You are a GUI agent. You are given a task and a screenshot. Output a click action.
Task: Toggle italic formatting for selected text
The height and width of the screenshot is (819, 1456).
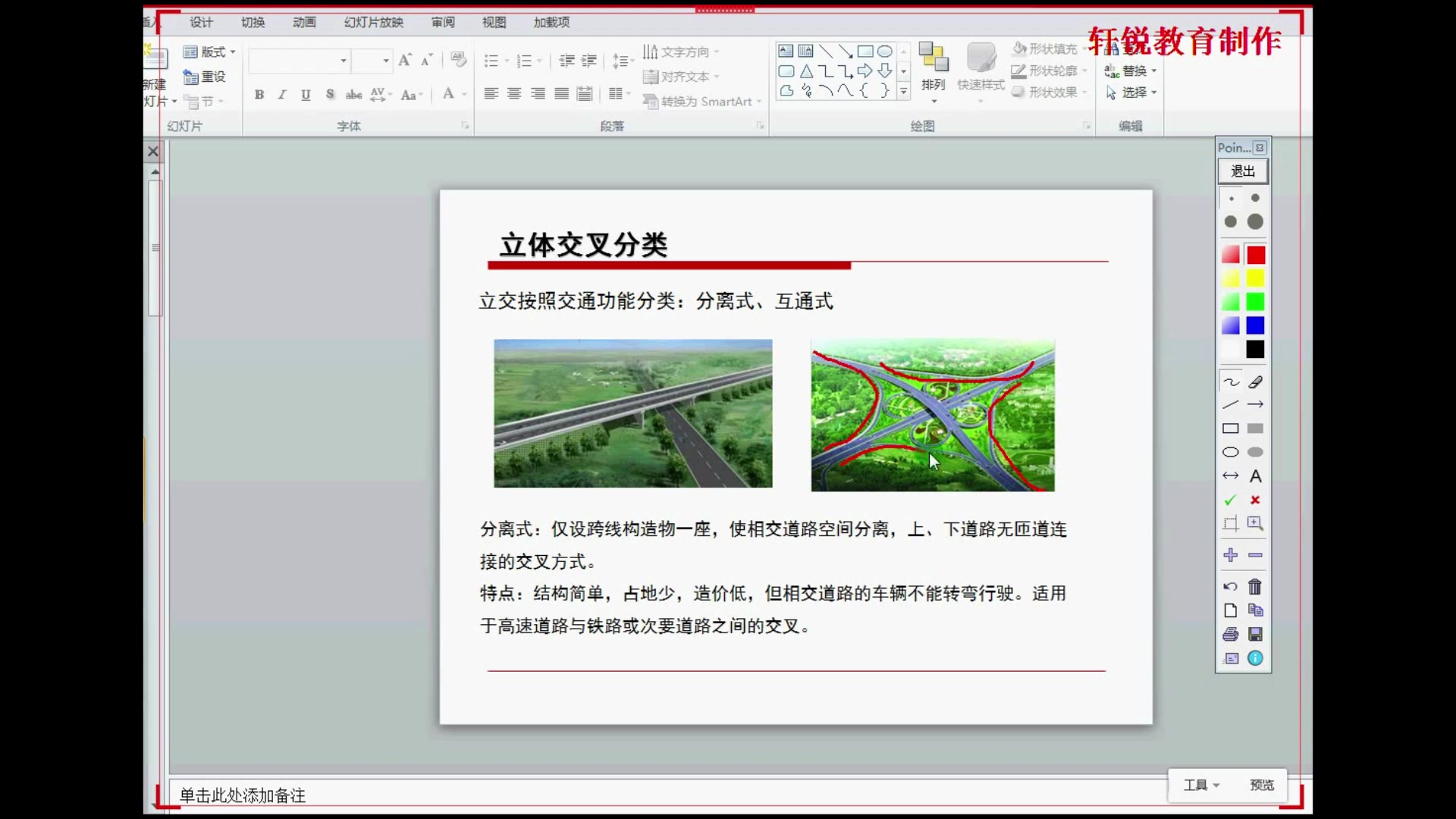click(x=281, y=95)
